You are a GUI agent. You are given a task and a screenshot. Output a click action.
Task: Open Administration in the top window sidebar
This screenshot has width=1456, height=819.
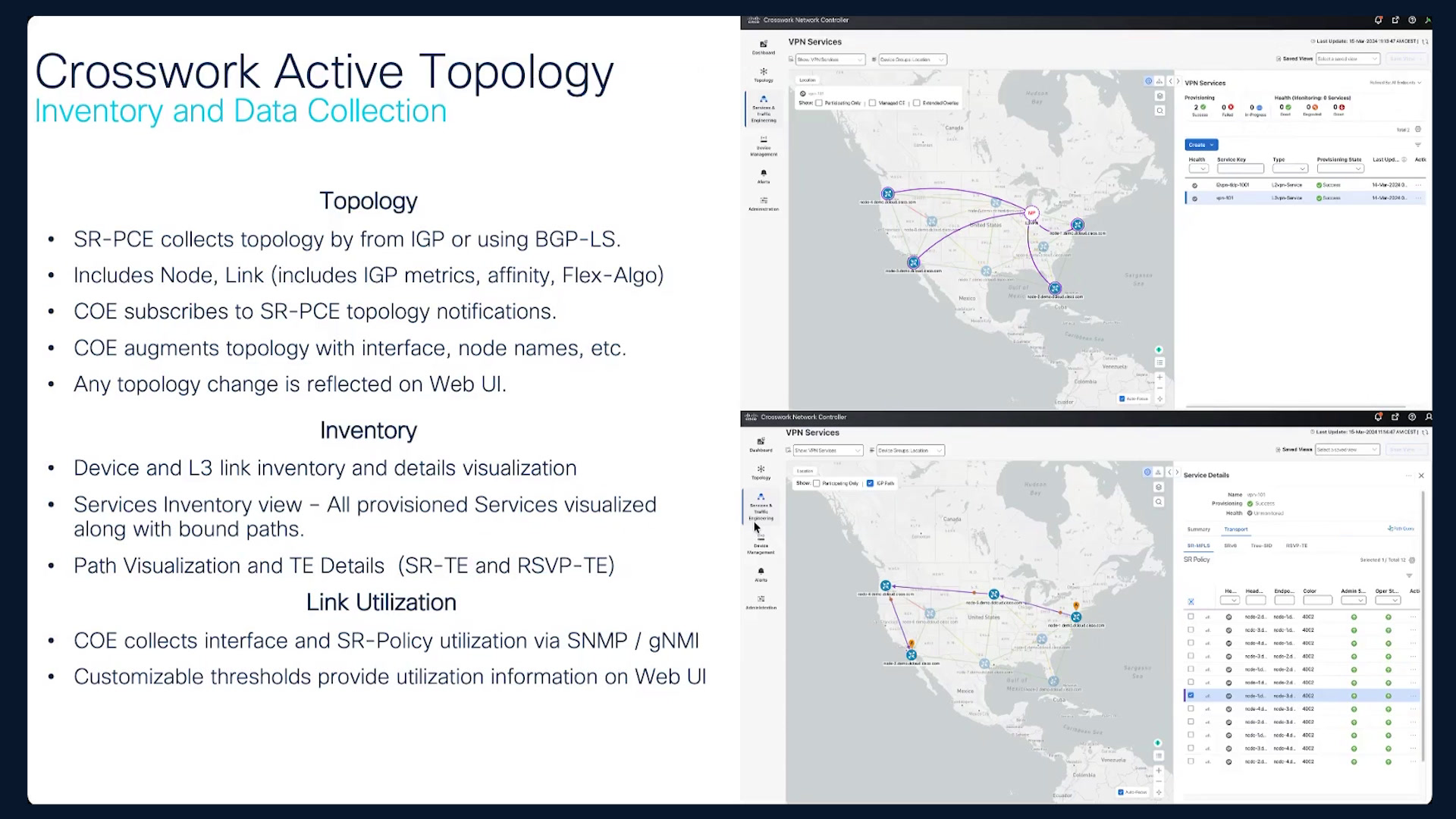pyautogui.click(x=764, y=204)
